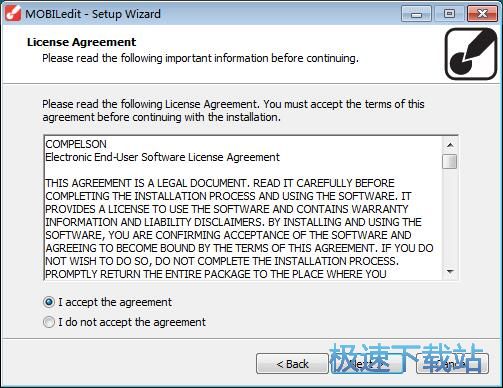Cancel the installation with Cancel button
Image resolution: width=503 pixels, height=388 pixels.
453,364
